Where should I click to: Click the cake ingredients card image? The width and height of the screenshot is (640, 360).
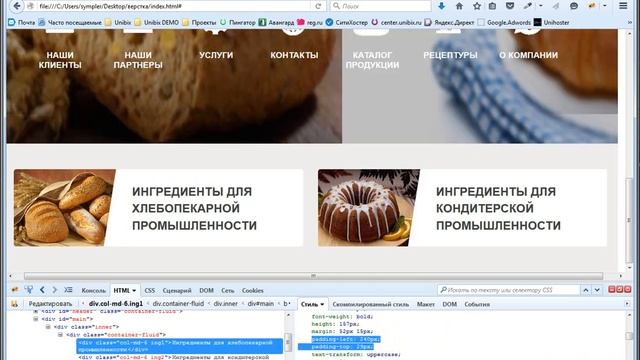pos(369,208)
